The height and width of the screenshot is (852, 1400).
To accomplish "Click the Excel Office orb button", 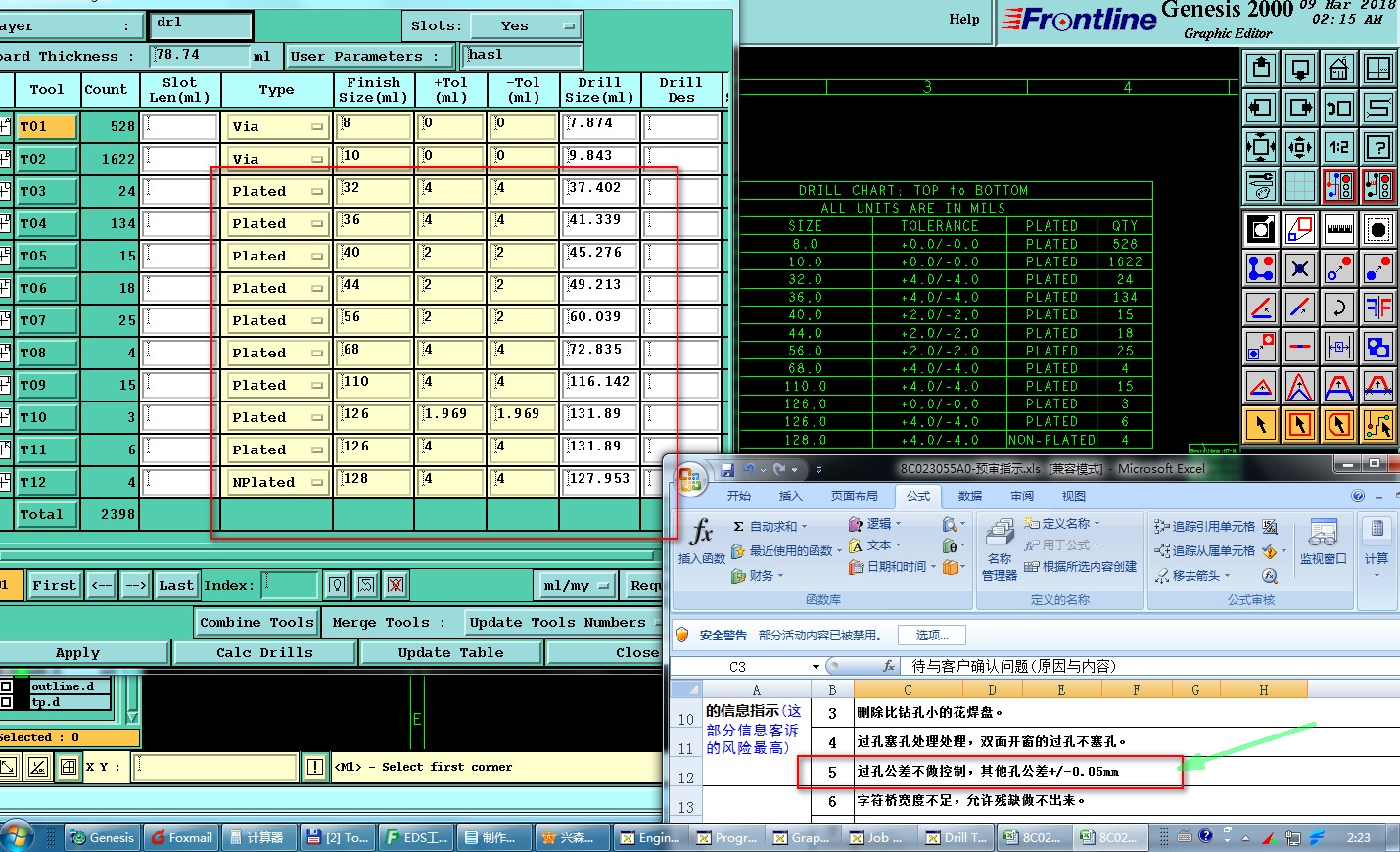I will [x=690, y=479].
